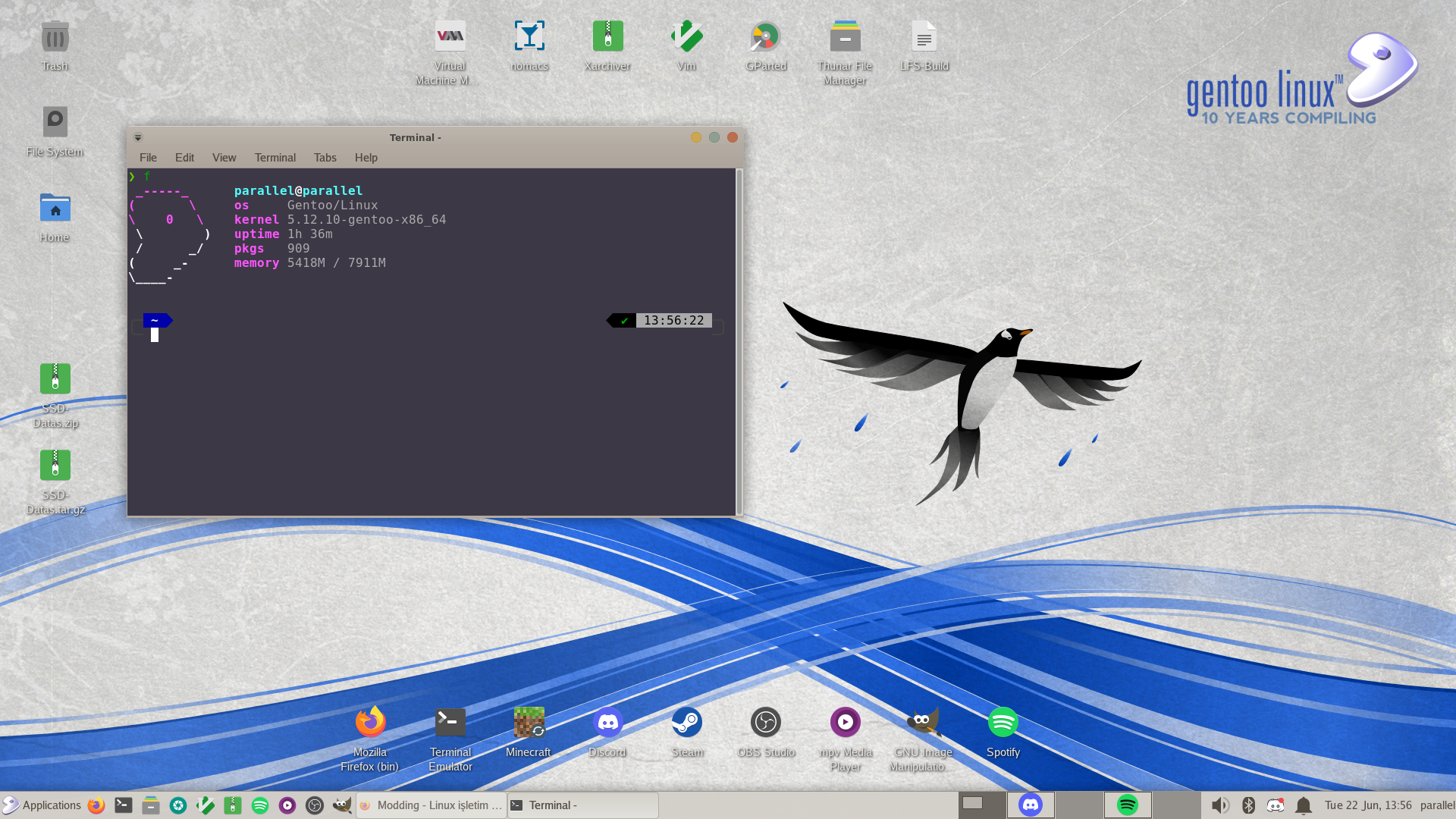The image size is (1456, 819).
Task: Switch to the workspace showing Spotify
Action: [1127, 805]
